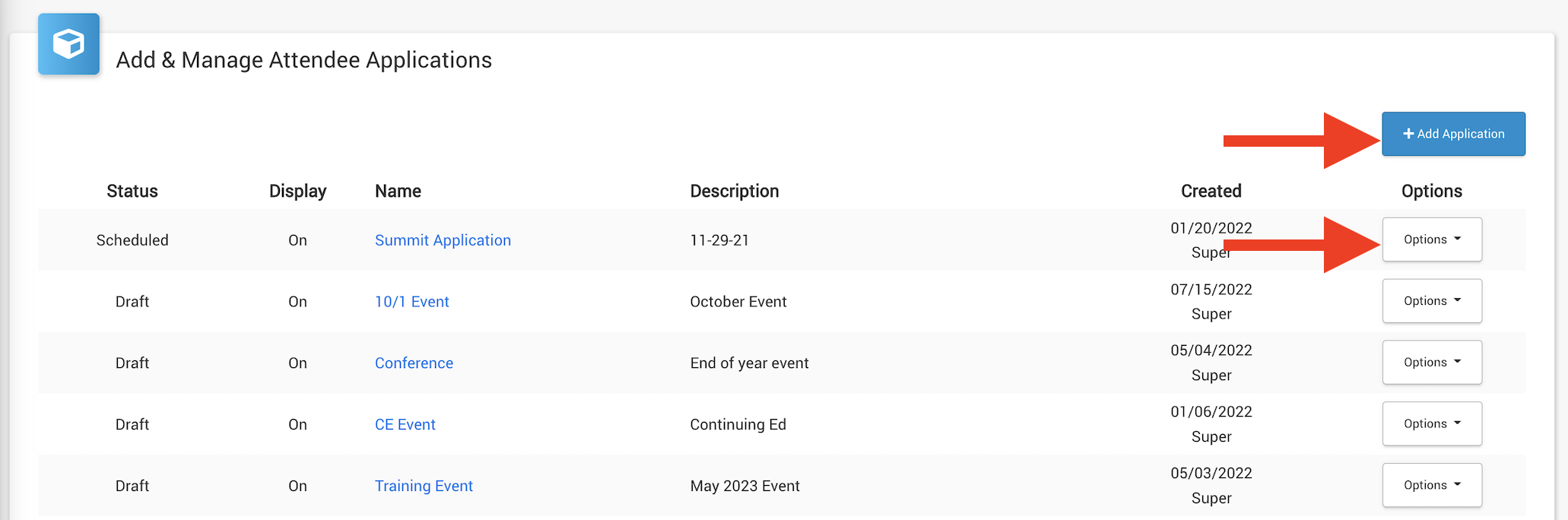The width and height of the screenshot is (1568, 520).
Task: Click the blue cube module icon
Action: tap(68, 44)
